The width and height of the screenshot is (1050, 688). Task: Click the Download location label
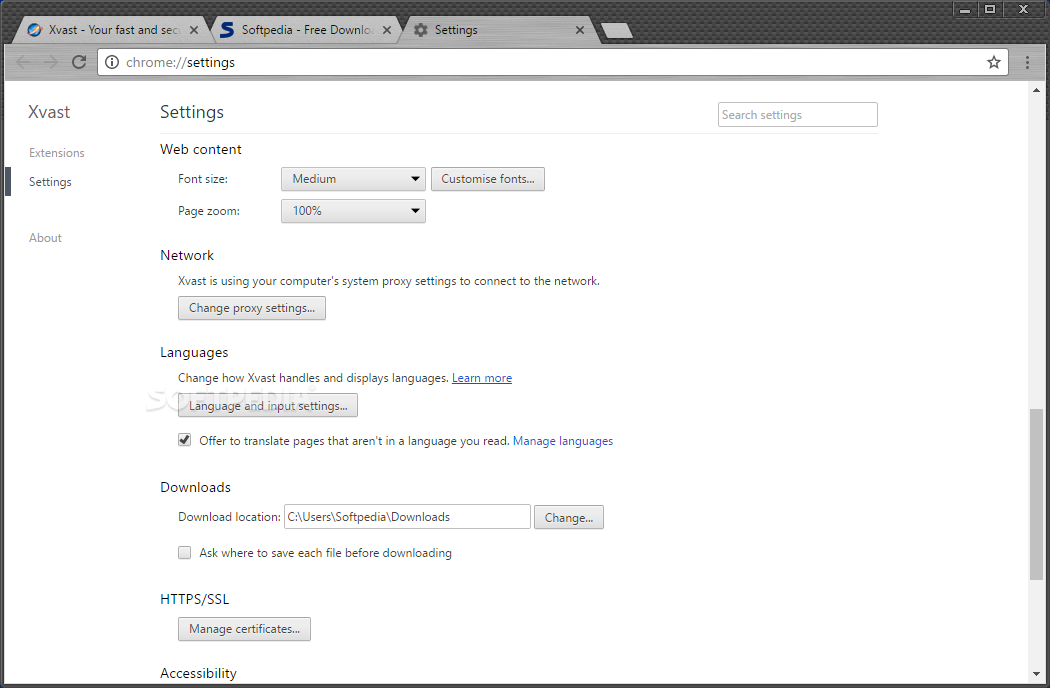pyautogui.click(x=229, y=517)
